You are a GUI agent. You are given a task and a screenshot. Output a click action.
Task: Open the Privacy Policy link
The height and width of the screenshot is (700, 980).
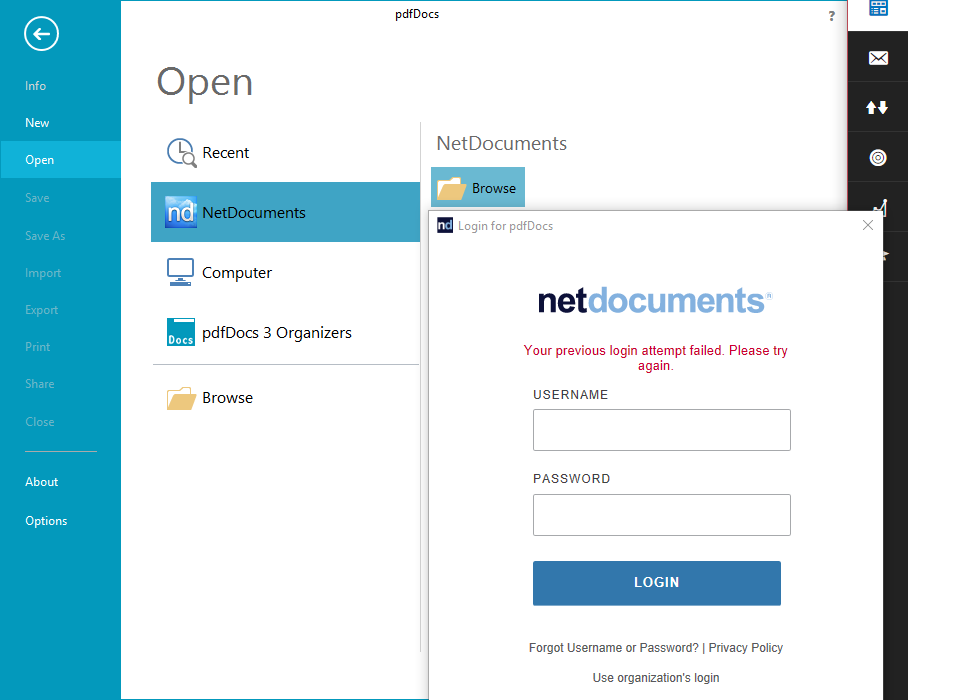coord(746,648)
